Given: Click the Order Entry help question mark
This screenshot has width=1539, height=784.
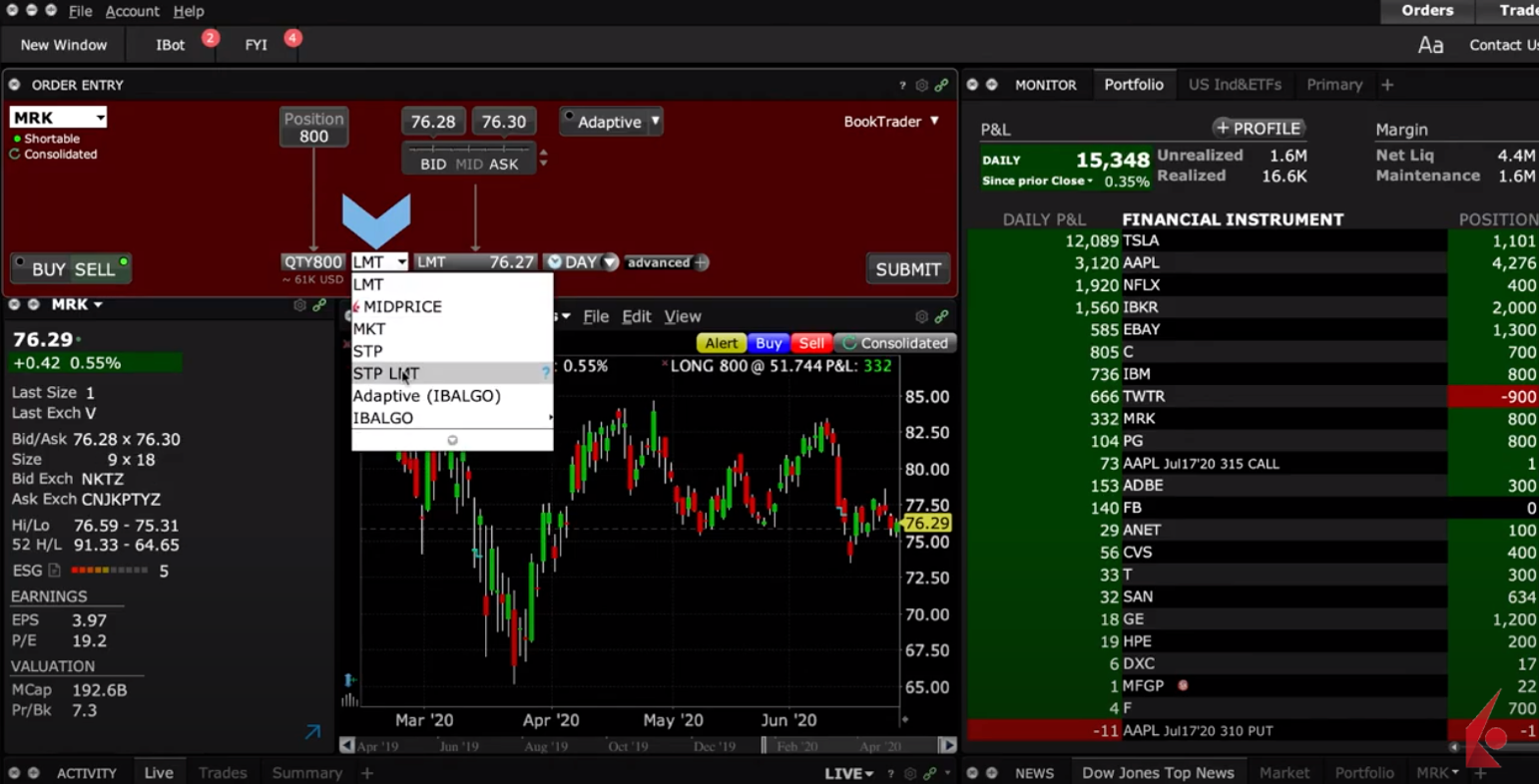Looking at the screenshot, I should click(x=902, y=86).
